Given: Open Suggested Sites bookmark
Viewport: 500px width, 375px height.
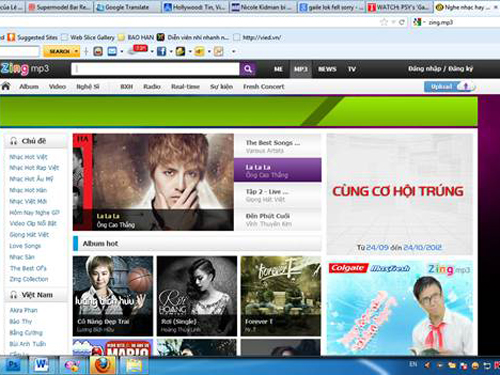Looking at the screenshot, I should pos(33,37).
